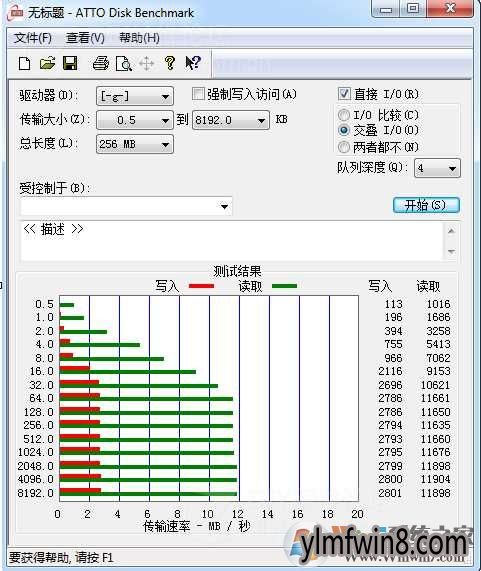Screen dimensions: 481x571
Task: Click the 64.0 transfer size row label
Action: [42, 398]
